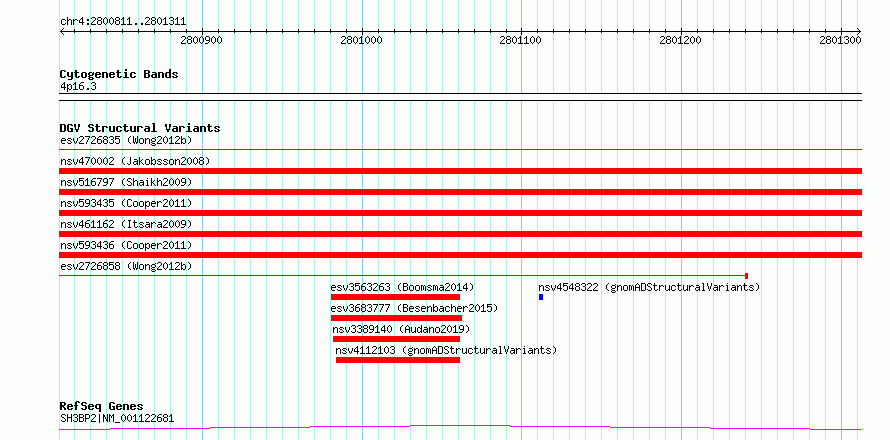
Task: Click thick red bar below nsv470002 (Jakobsson2008)
Action: pyautogui.click(x=460, y=171)
